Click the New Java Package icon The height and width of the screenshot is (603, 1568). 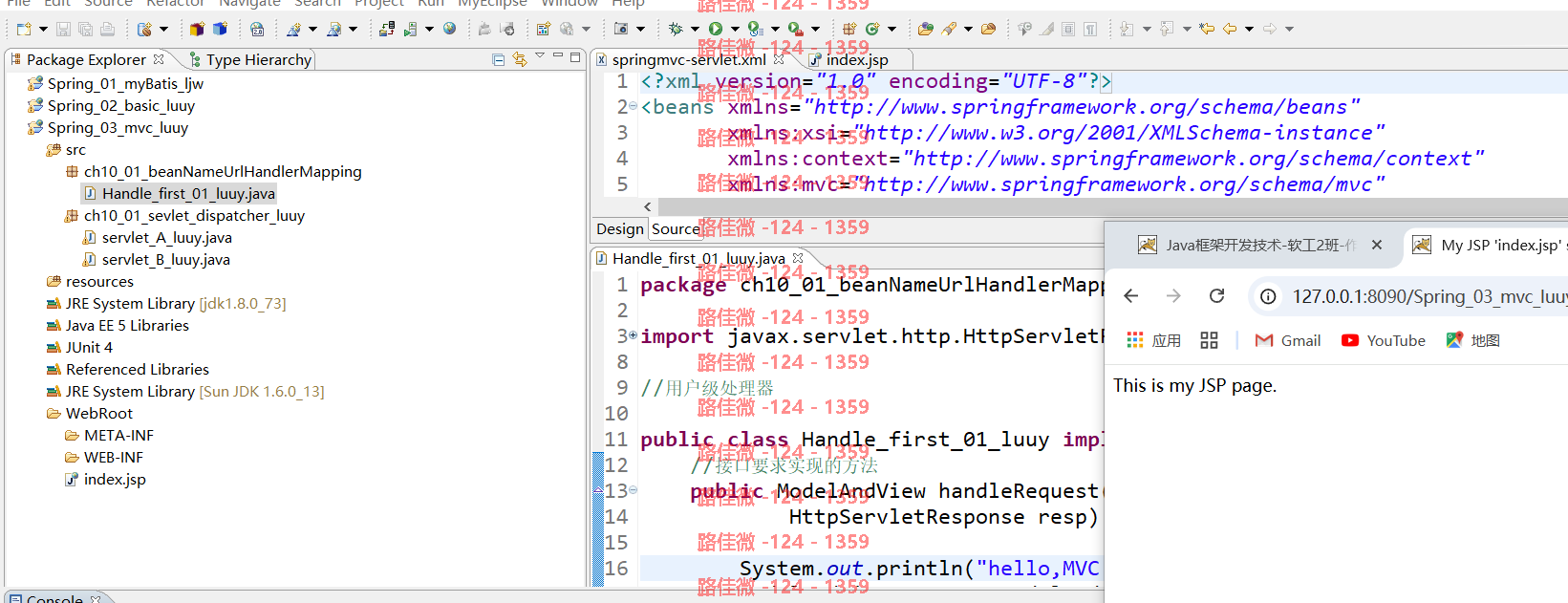click(x=849, y=29)
